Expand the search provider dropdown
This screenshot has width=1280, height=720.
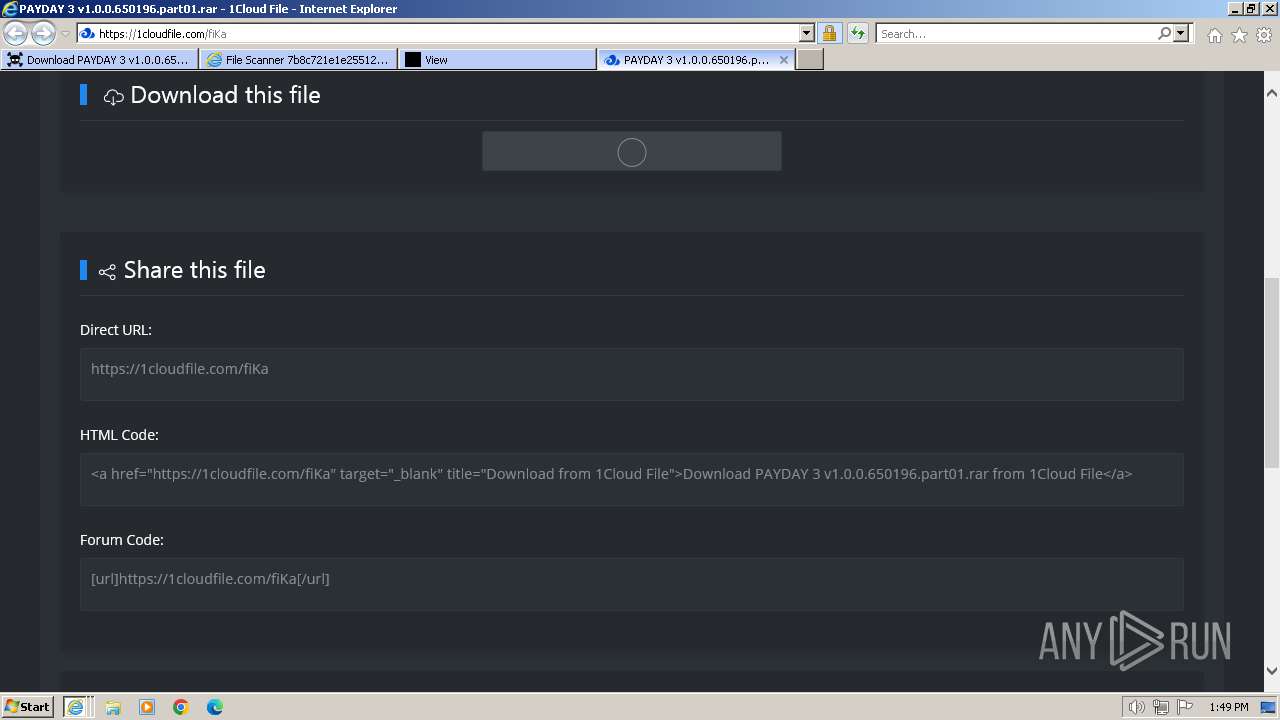point(1181,33)
